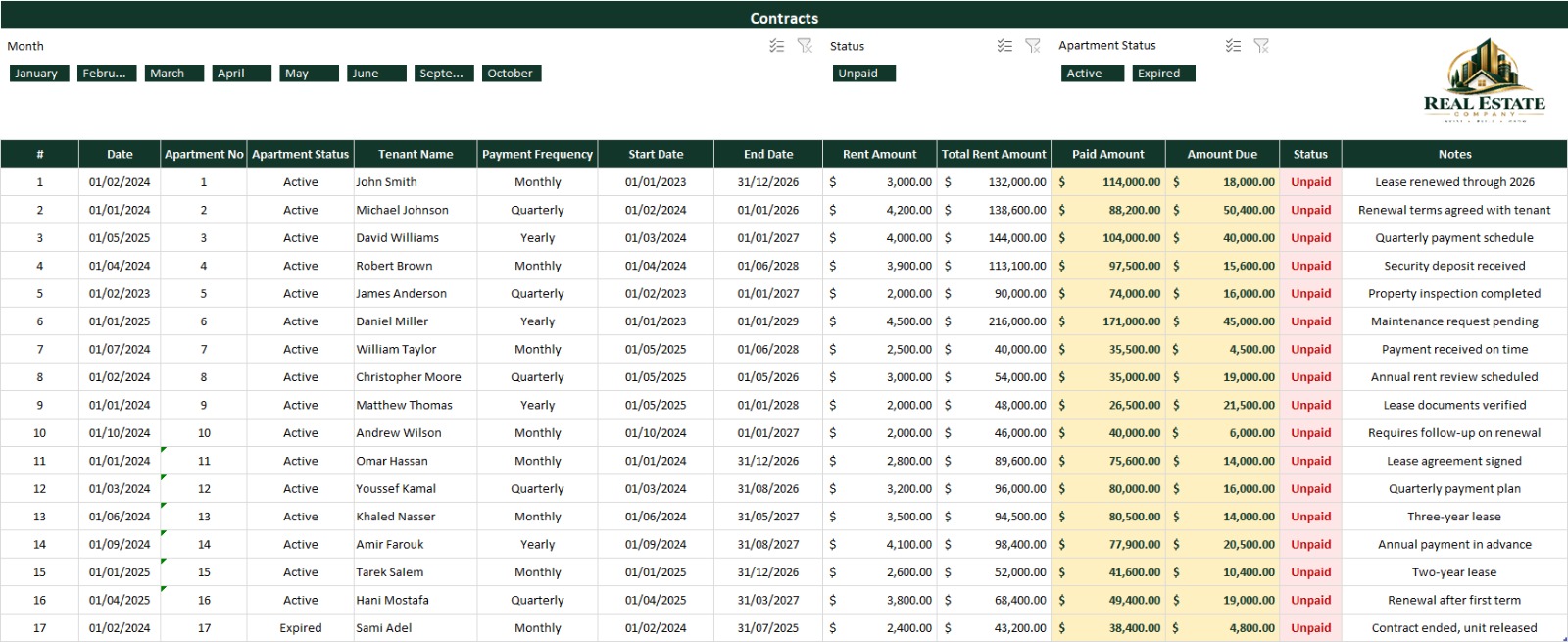Filter by the October month button
This screenshot has height=642, width=1568.
tap(512, 74)
